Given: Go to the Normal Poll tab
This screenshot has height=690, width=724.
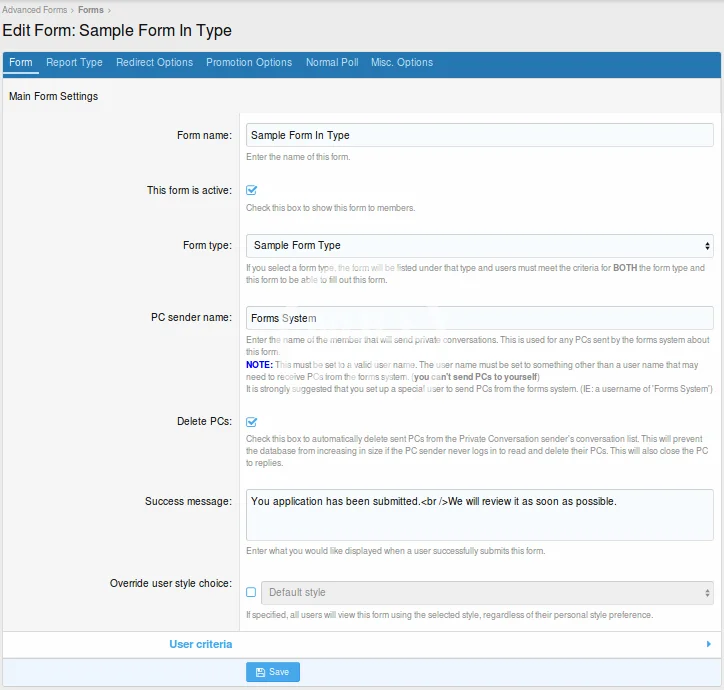Looking at the screenshot, I should [331, 62].
